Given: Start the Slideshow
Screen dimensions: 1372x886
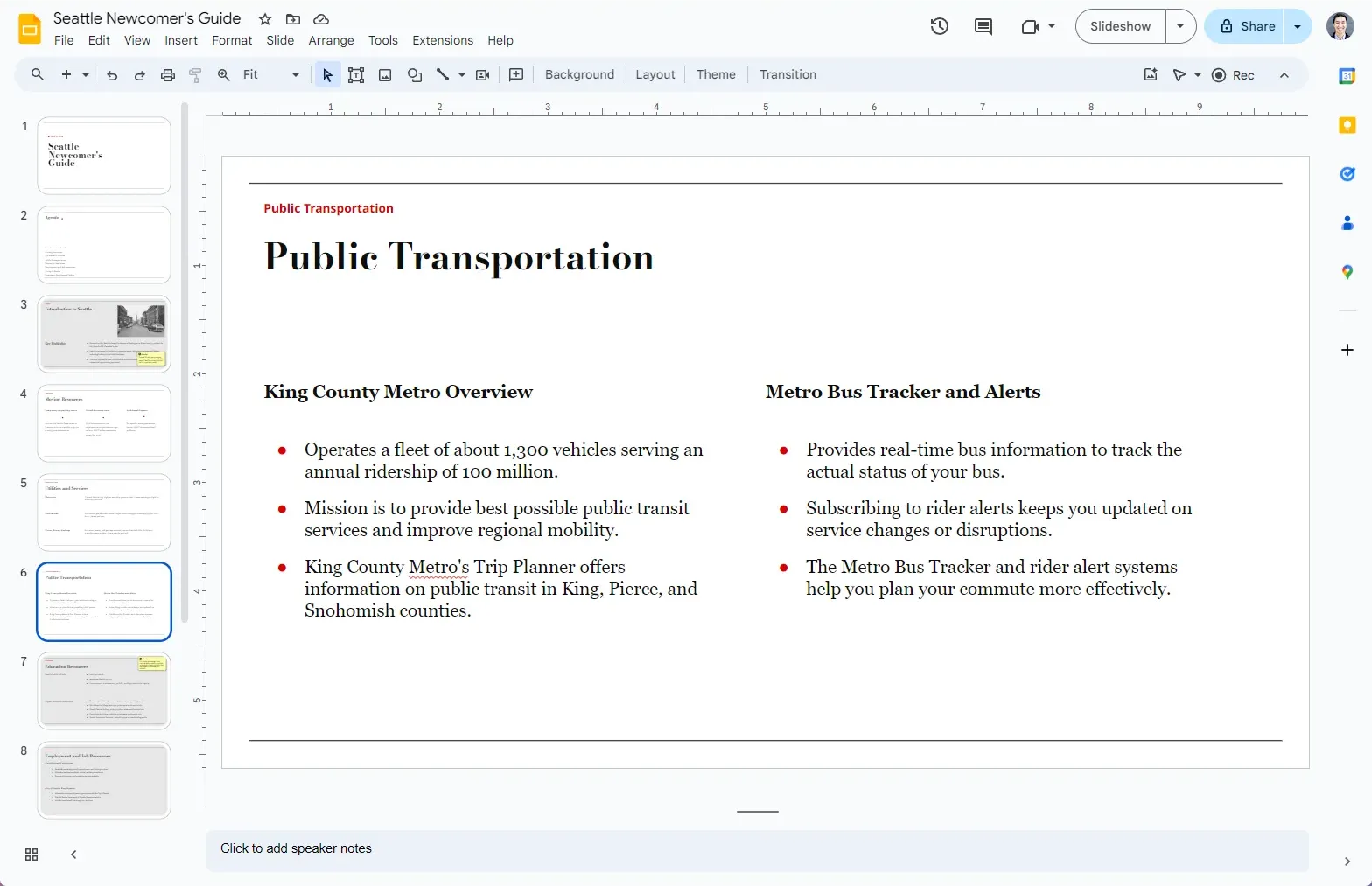Looking at the screenshot, I should pos(1120,26).
